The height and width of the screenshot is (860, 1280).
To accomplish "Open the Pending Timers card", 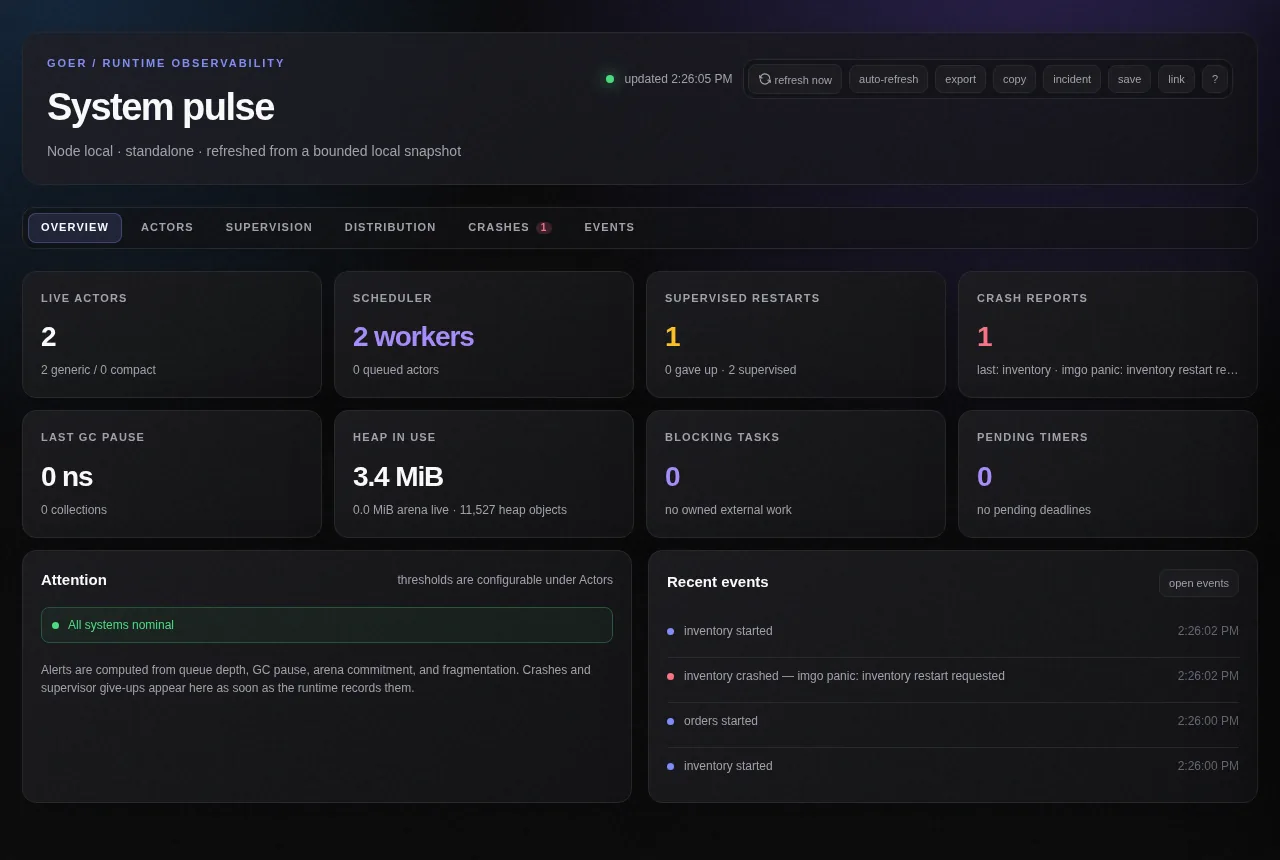I will 1108,474.
